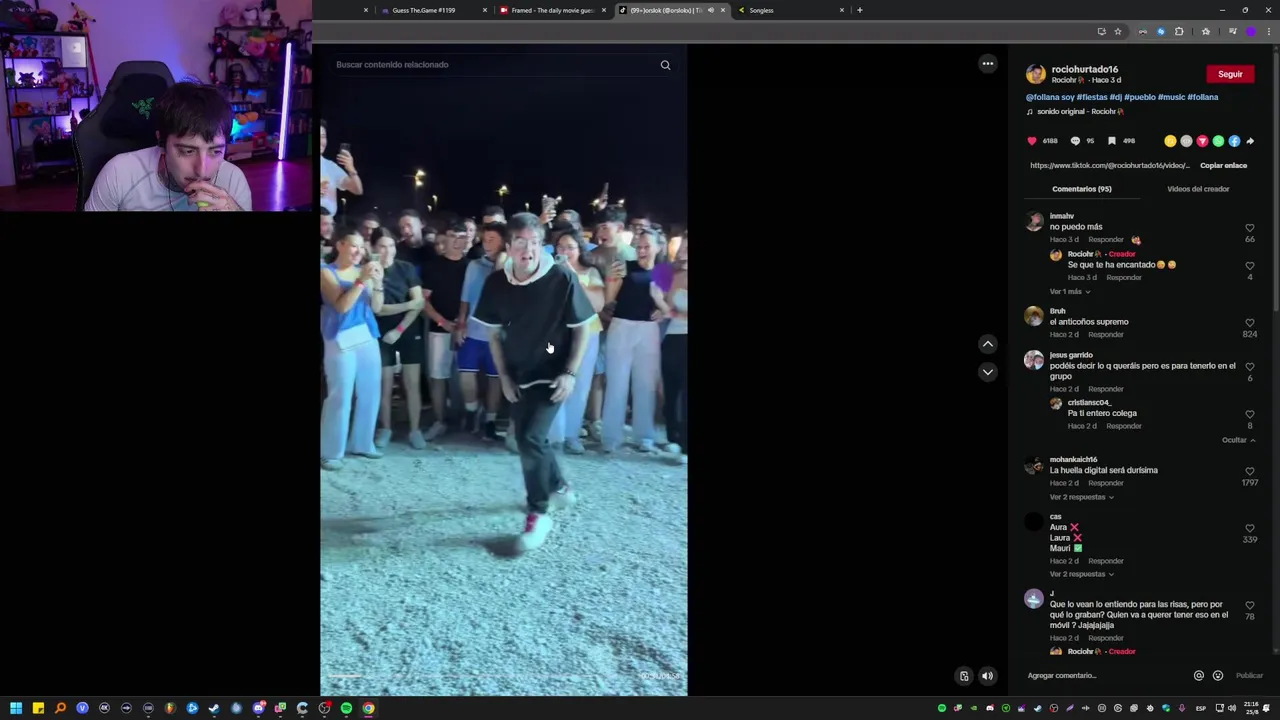Open rociohurtado16 profile name
1280x720 pixels.
[x=1084, y=69]
